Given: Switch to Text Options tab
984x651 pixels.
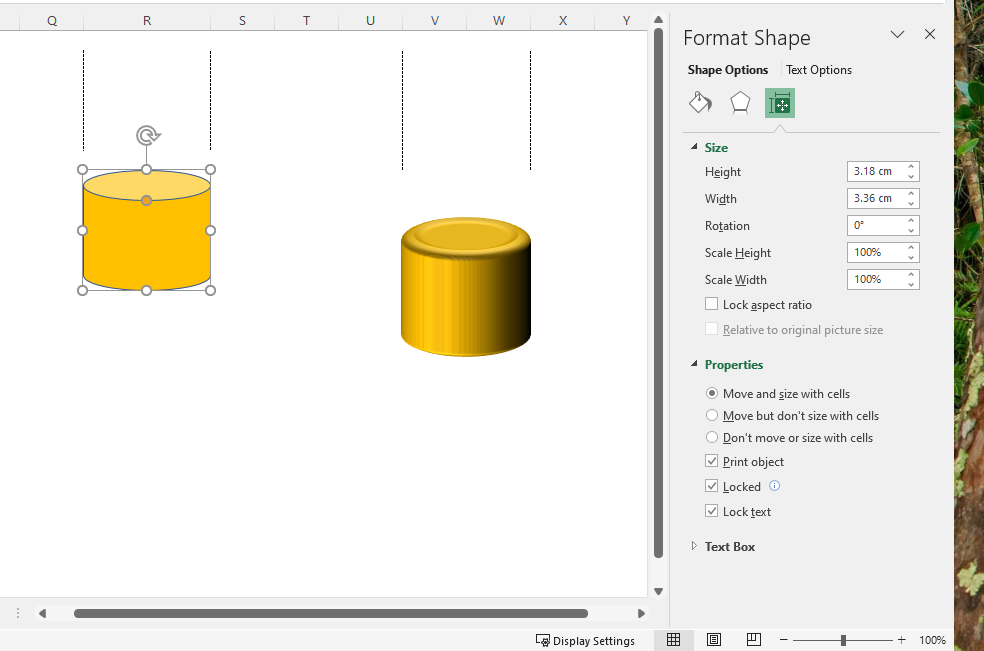Looking at the screenshot, I should [x=819, y=70].
